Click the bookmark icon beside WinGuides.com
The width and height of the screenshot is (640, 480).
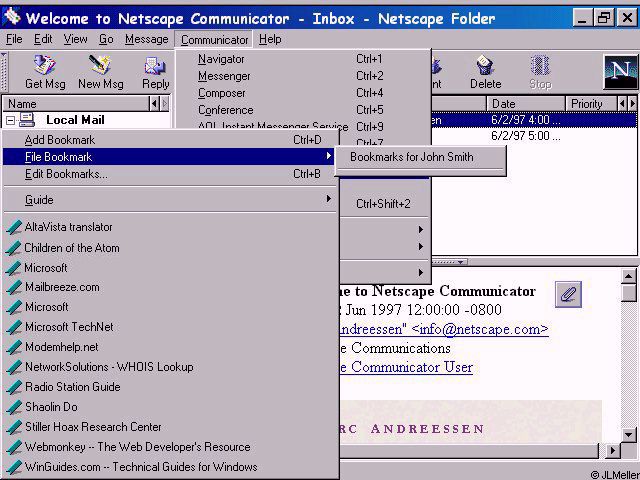coord(14,467)
